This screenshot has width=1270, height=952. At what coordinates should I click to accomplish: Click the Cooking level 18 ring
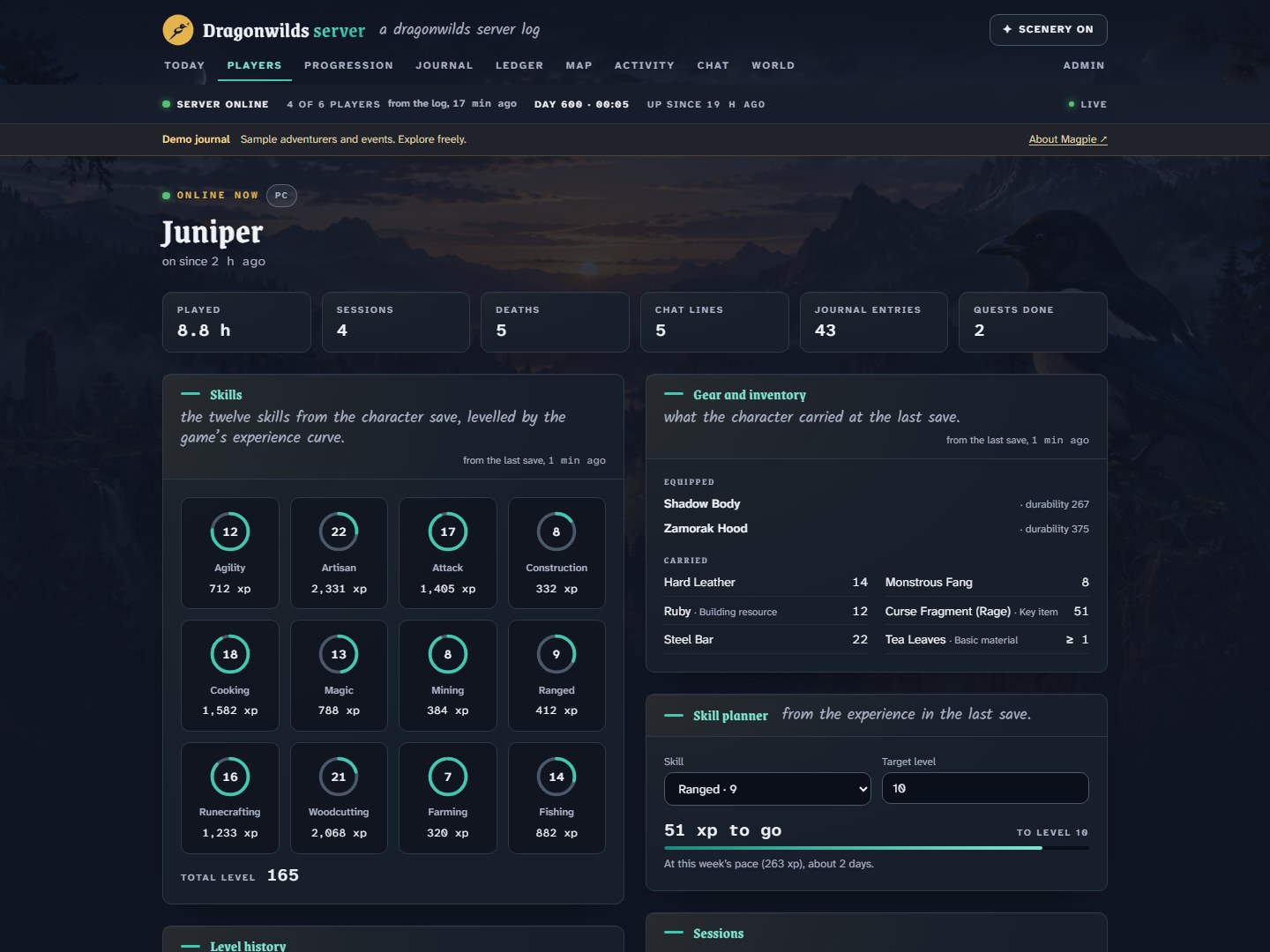tap(230, 654)
